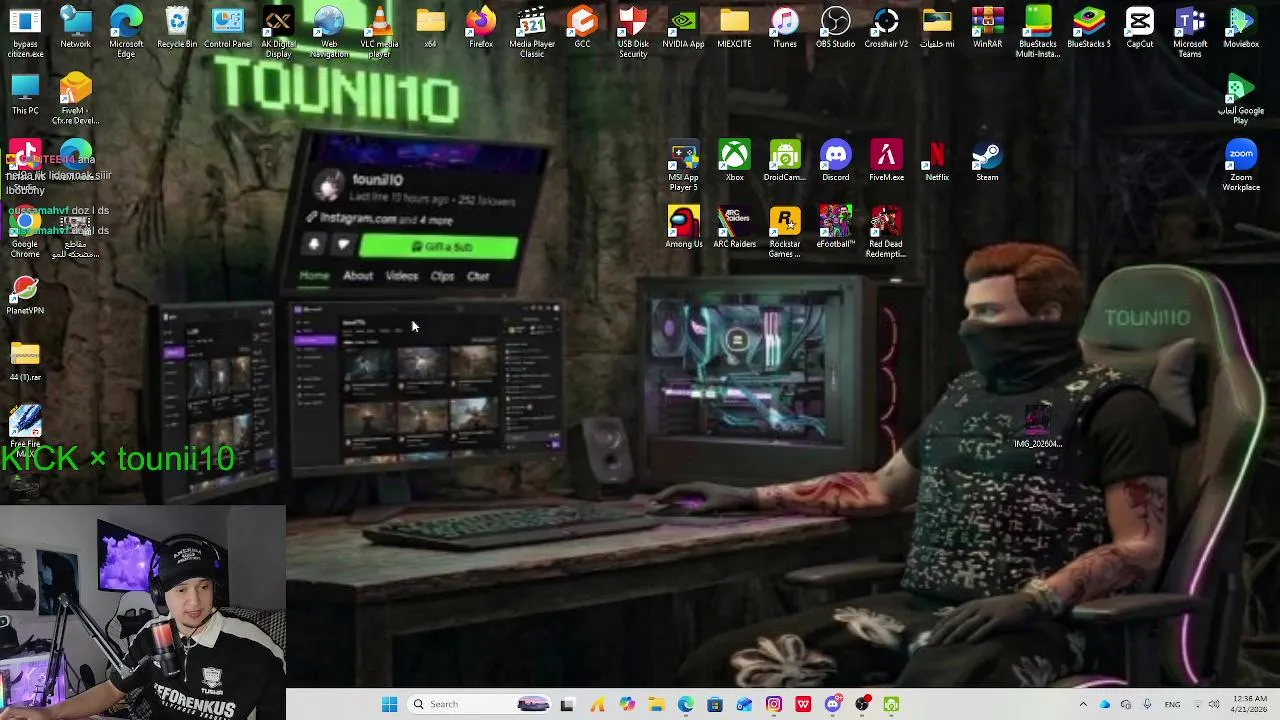Select the FiveM.exe desktop shortcut
The height and width of the screenshot is (720, 1280).
pos(886,161)
